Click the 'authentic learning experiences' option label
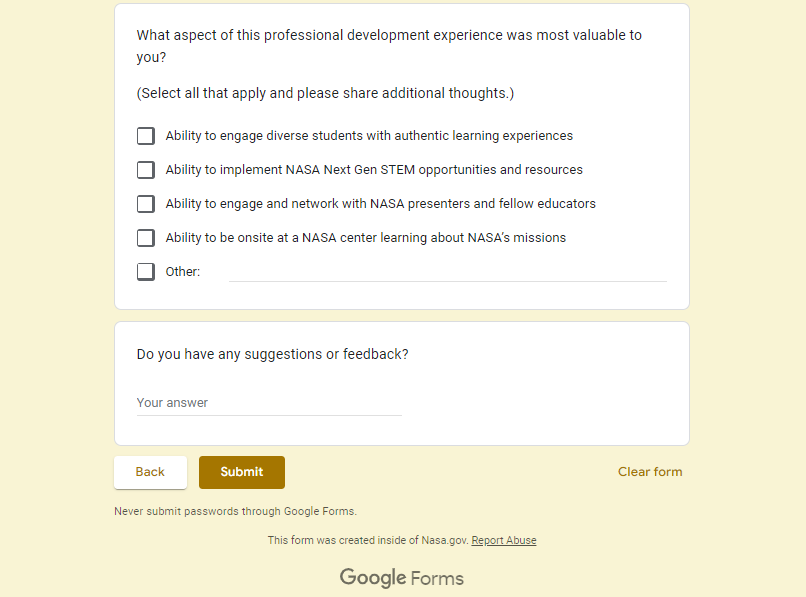Image resolution: width=806 pixels, height=597 pixels. coord(369,136)
